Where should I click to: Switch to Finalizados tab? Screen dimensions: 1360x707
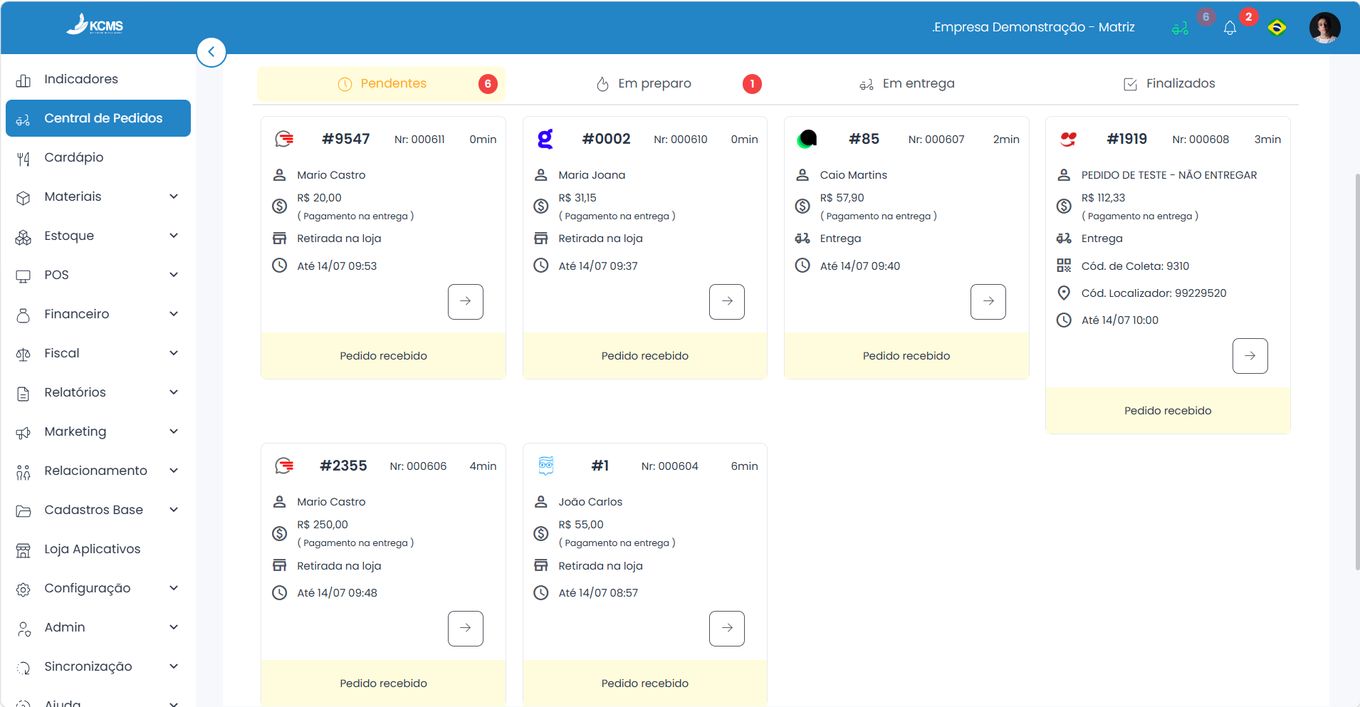[x=1168, y=84]
